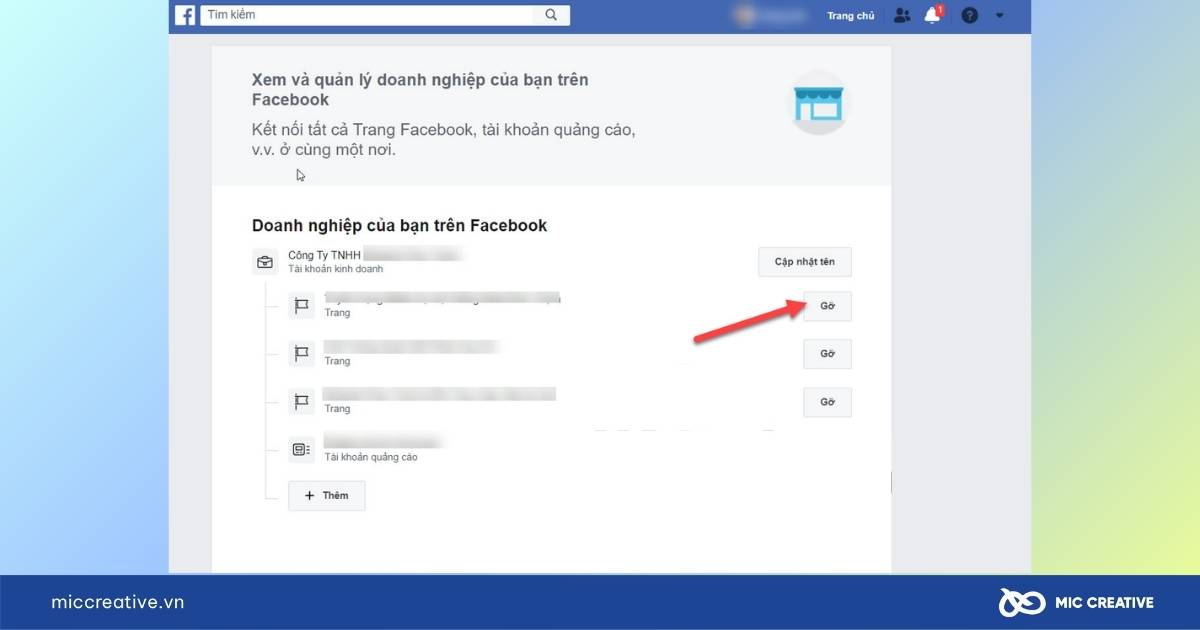Image resolution: width=1200 pixels, height=630 pixels.
Task: Click the ad account icon
Action: click(301, 450)
